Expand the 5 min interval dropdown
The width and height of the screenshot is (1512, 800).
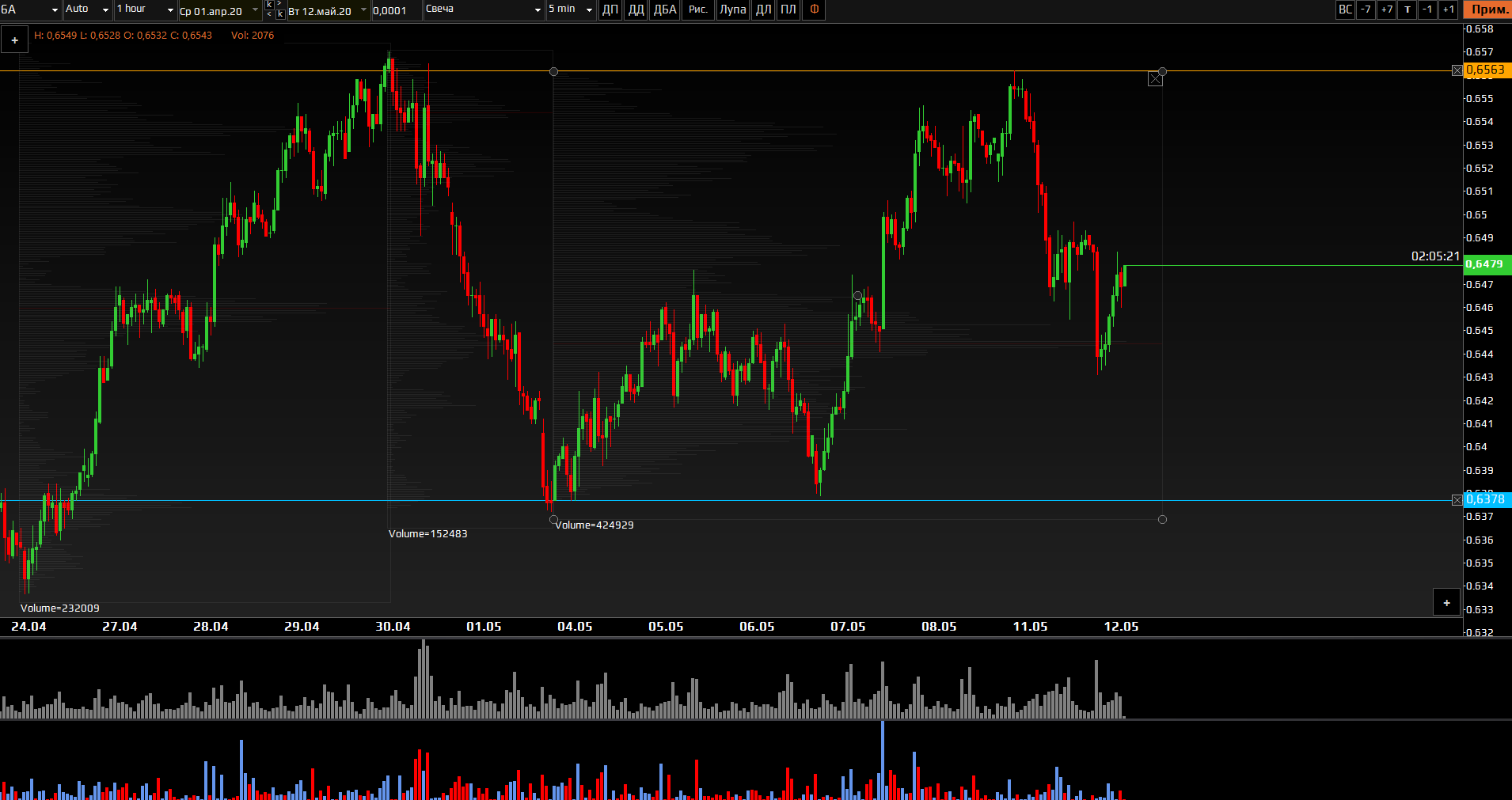[571, 9]
